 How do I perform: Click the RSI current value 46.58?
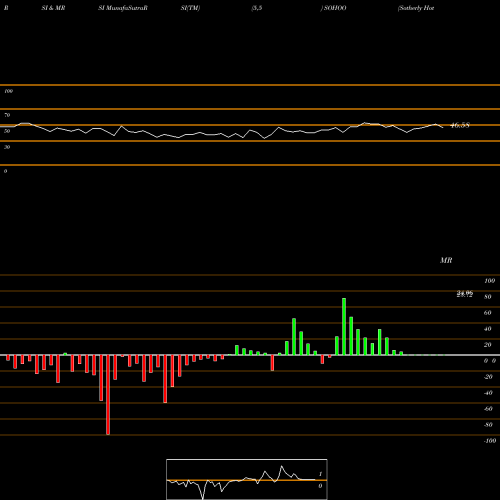(460, 125)
